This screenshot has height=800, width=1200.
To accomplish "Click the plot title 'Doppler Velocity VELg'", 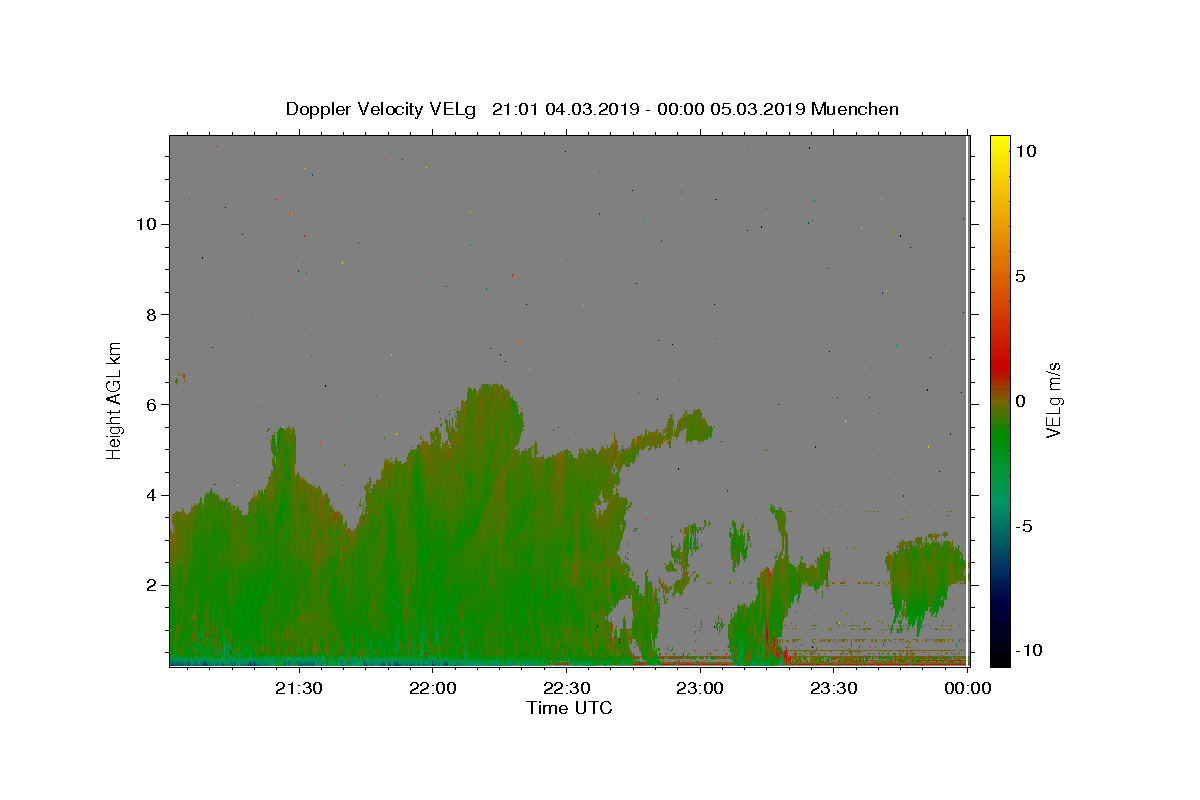I will pos(382,109).
